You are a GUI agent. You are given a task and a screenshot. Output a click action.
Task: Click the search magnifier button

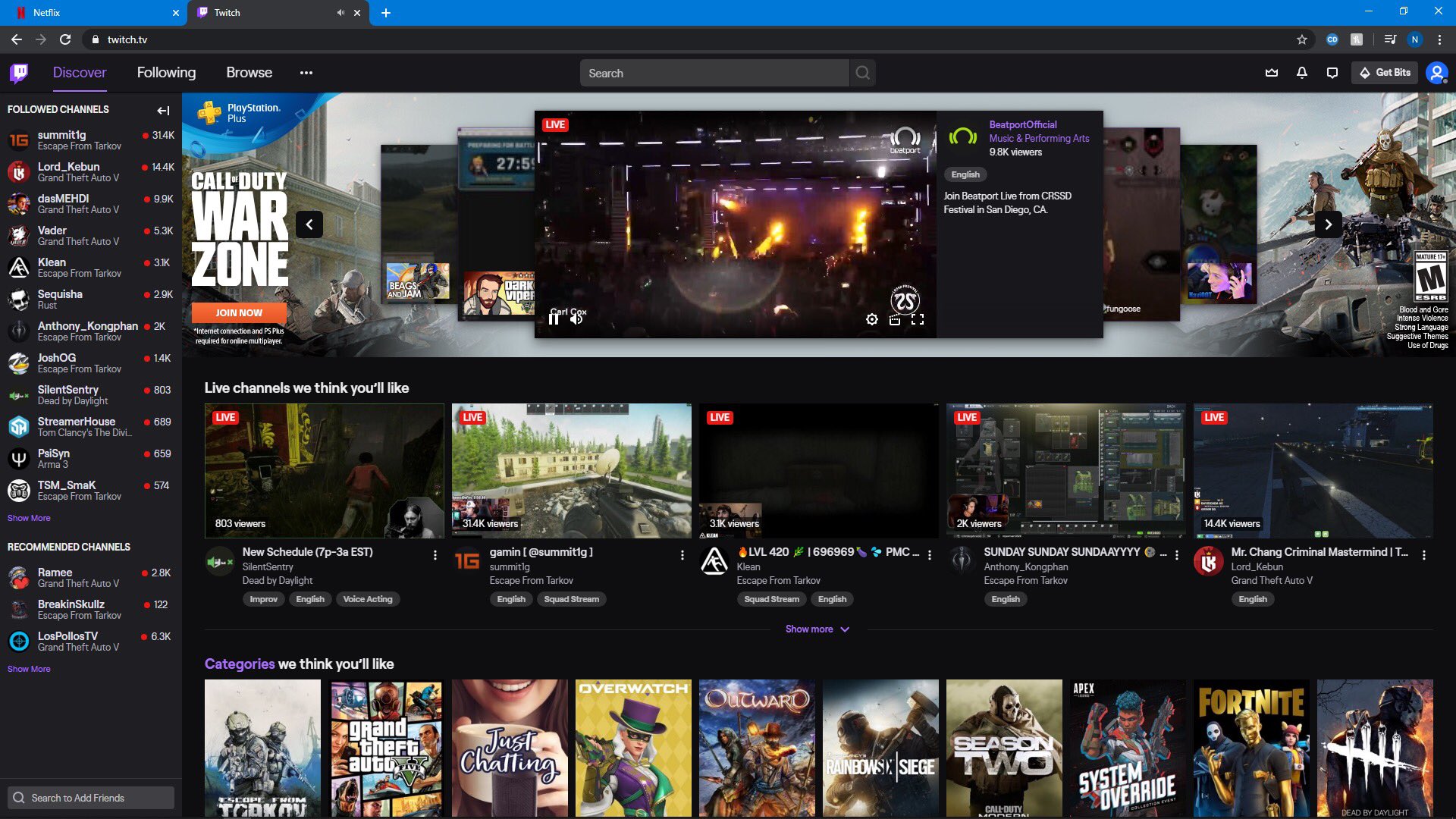[x=862, y=73]
